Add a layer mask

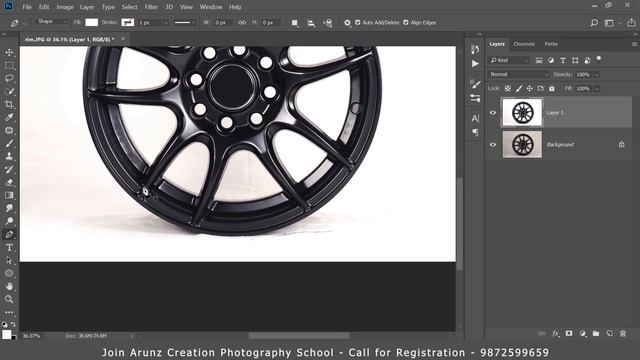pos(569,333)
